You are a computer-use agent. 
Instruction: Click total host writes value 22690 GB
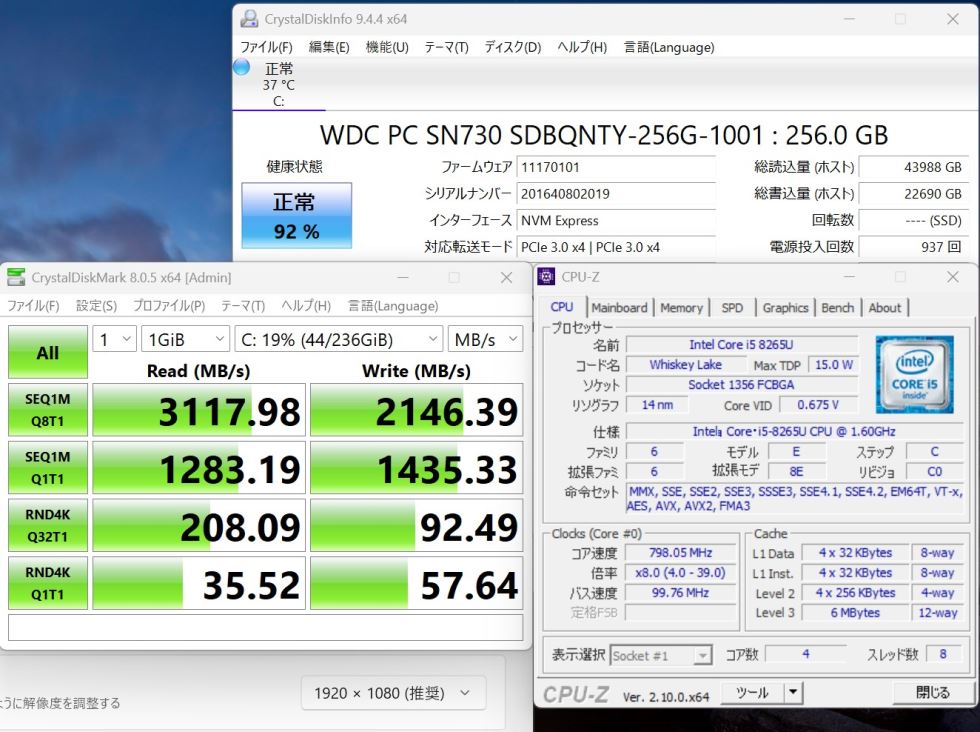(x=914, y=194)
